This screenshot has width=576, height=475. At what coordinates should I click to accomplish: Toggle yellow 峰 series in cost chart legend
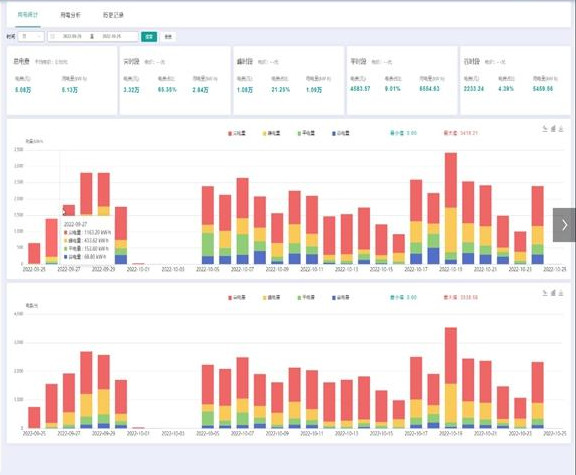point(271,297)
